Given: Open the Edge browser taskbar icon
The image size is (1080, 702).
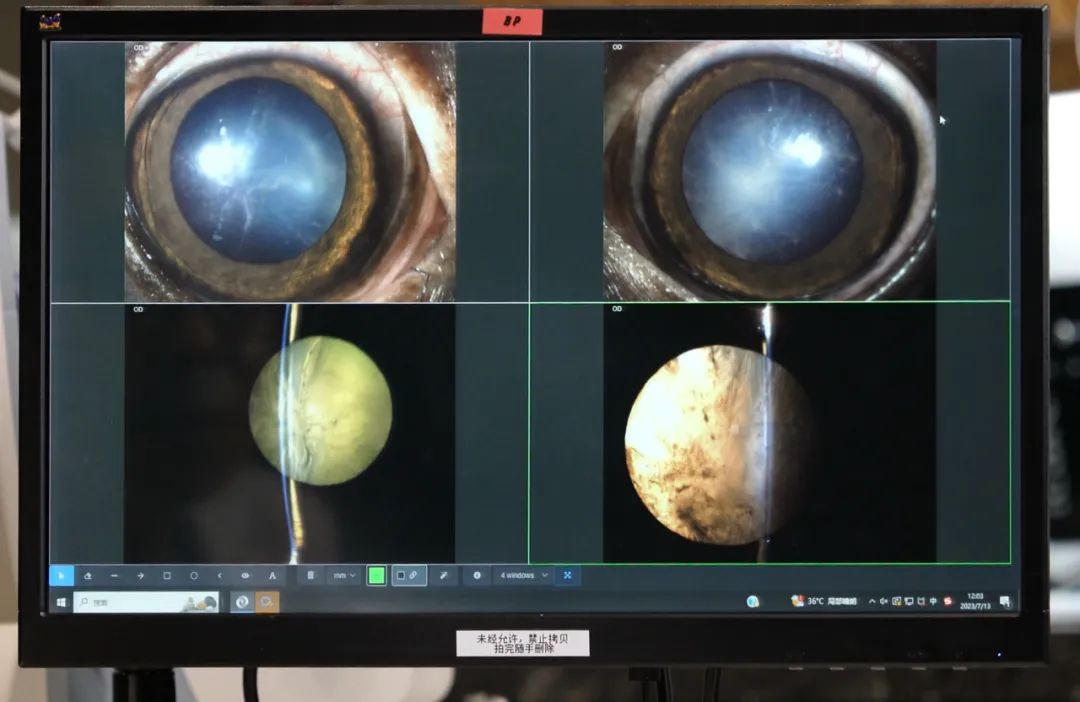Looking at the screenshot, I should pyautogui.click(x=242, y=603).
